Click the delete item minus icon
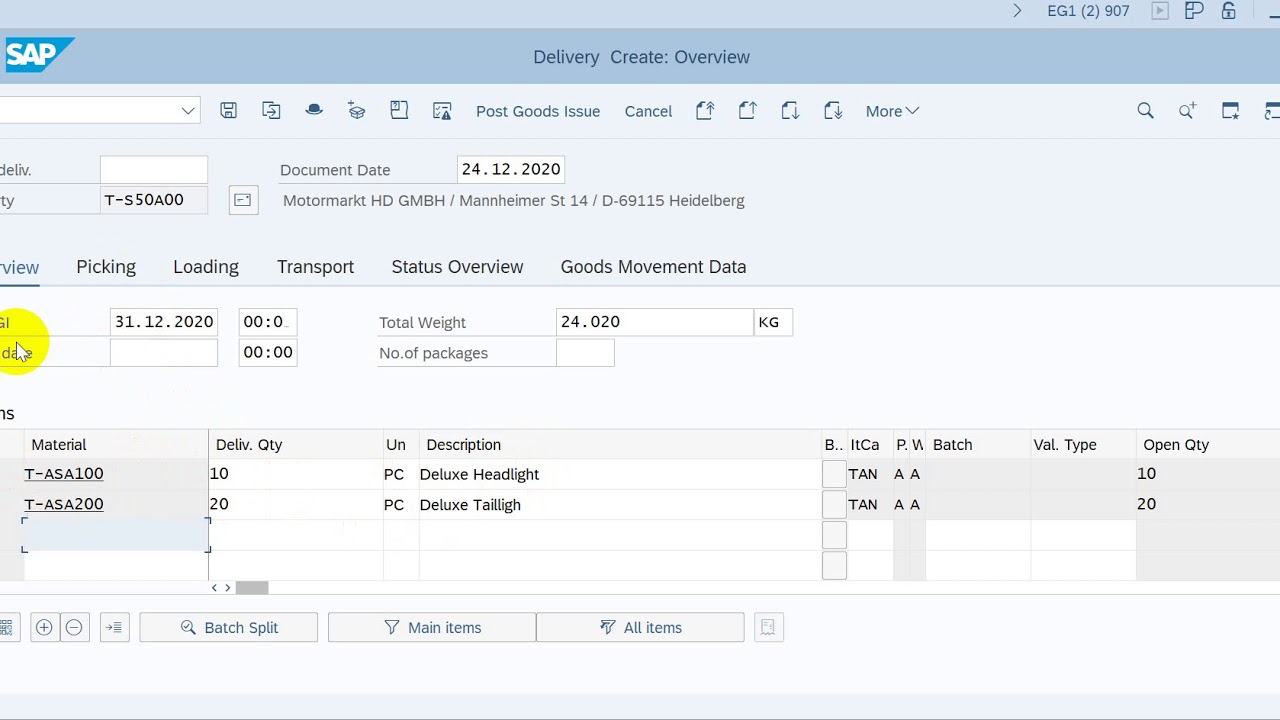 click(74, 627)
